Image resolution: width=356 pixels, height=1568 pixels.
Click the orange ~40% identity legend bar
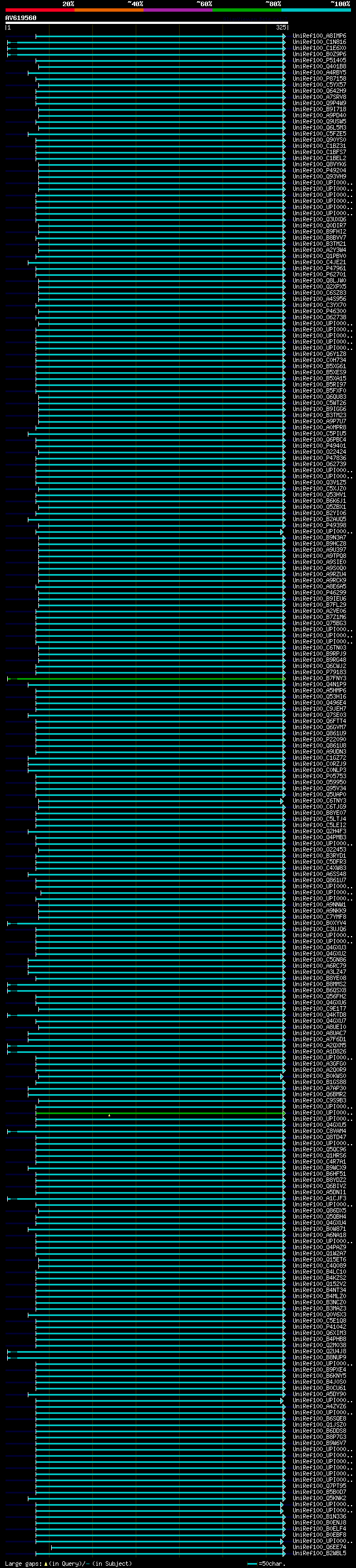(109, 11)
